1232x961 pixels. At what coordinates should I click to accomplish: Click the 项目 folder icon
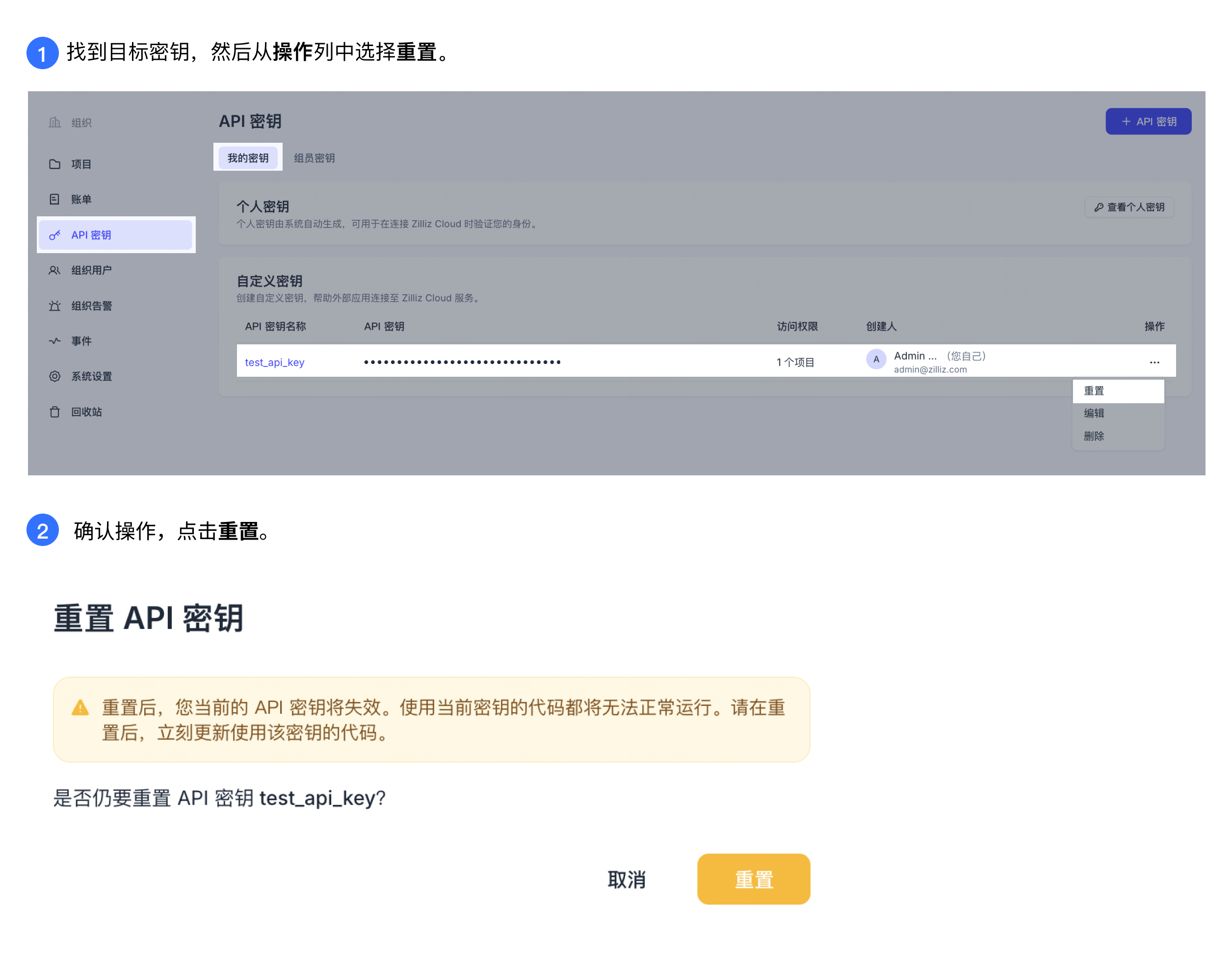tap(55, 164)
